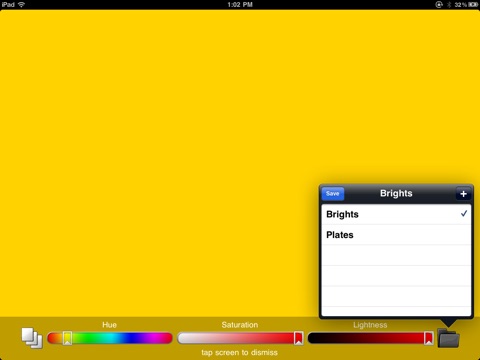This screenshot has height=360, width=480.
Task: Tap the first empty row below Plates
Action: [x=396, y=255]
